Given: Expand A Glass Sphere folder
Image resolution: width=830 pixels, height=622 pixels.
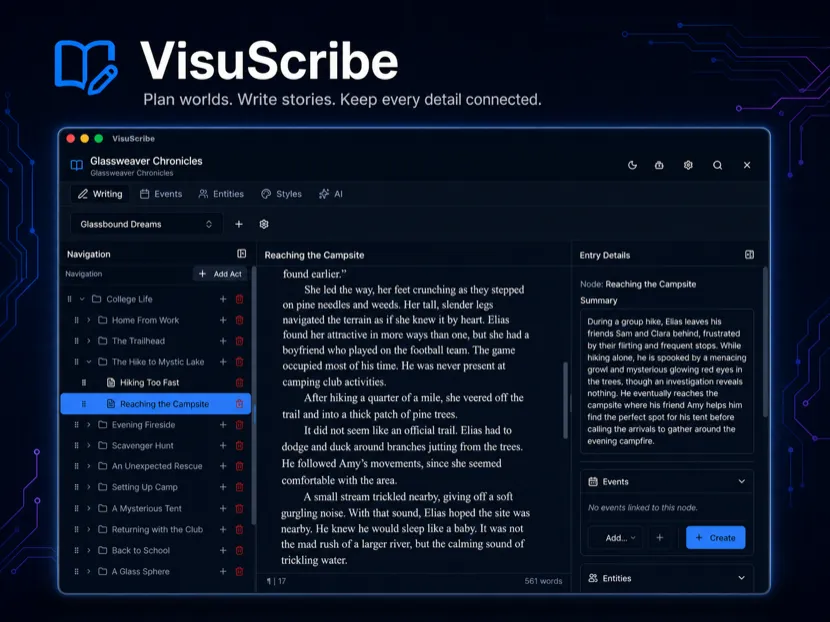Looking at the screenshot, I should point(88,571).
